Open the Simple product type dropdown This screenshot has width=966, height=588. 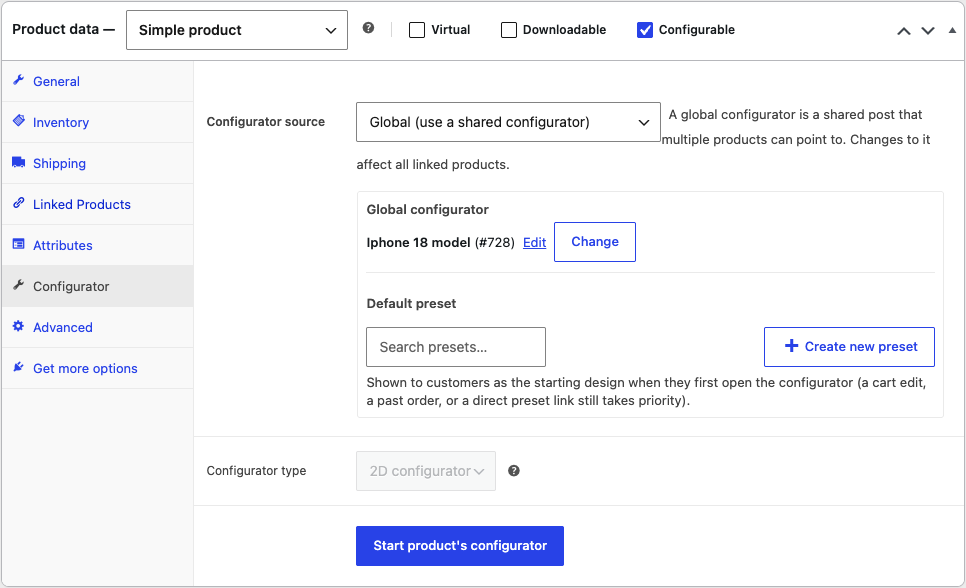[237, 30]
